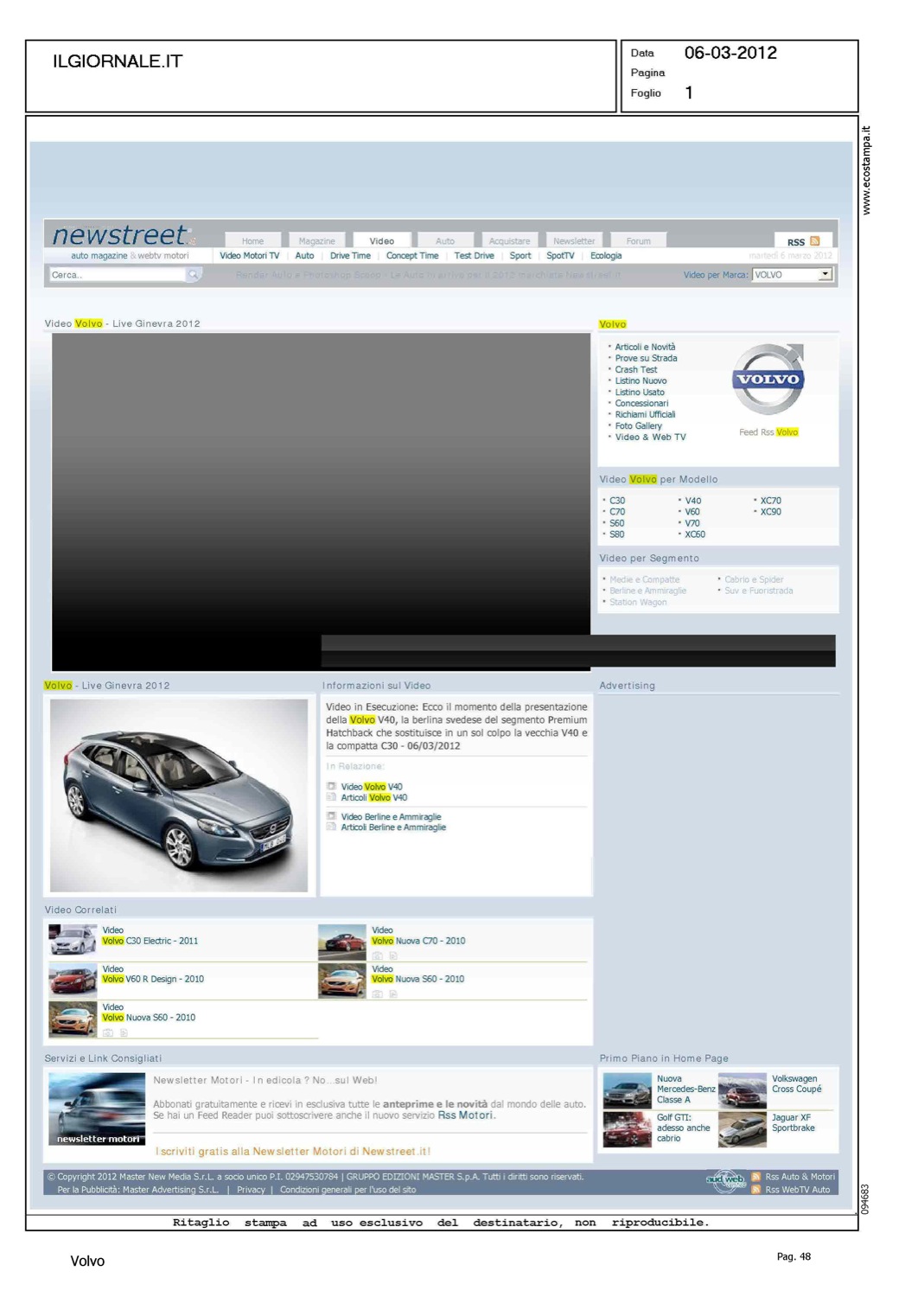Image resolution: width=924 pixels, height=1297 pixels.
Task: Select the Newsletter tab
Action: [574, 241]
